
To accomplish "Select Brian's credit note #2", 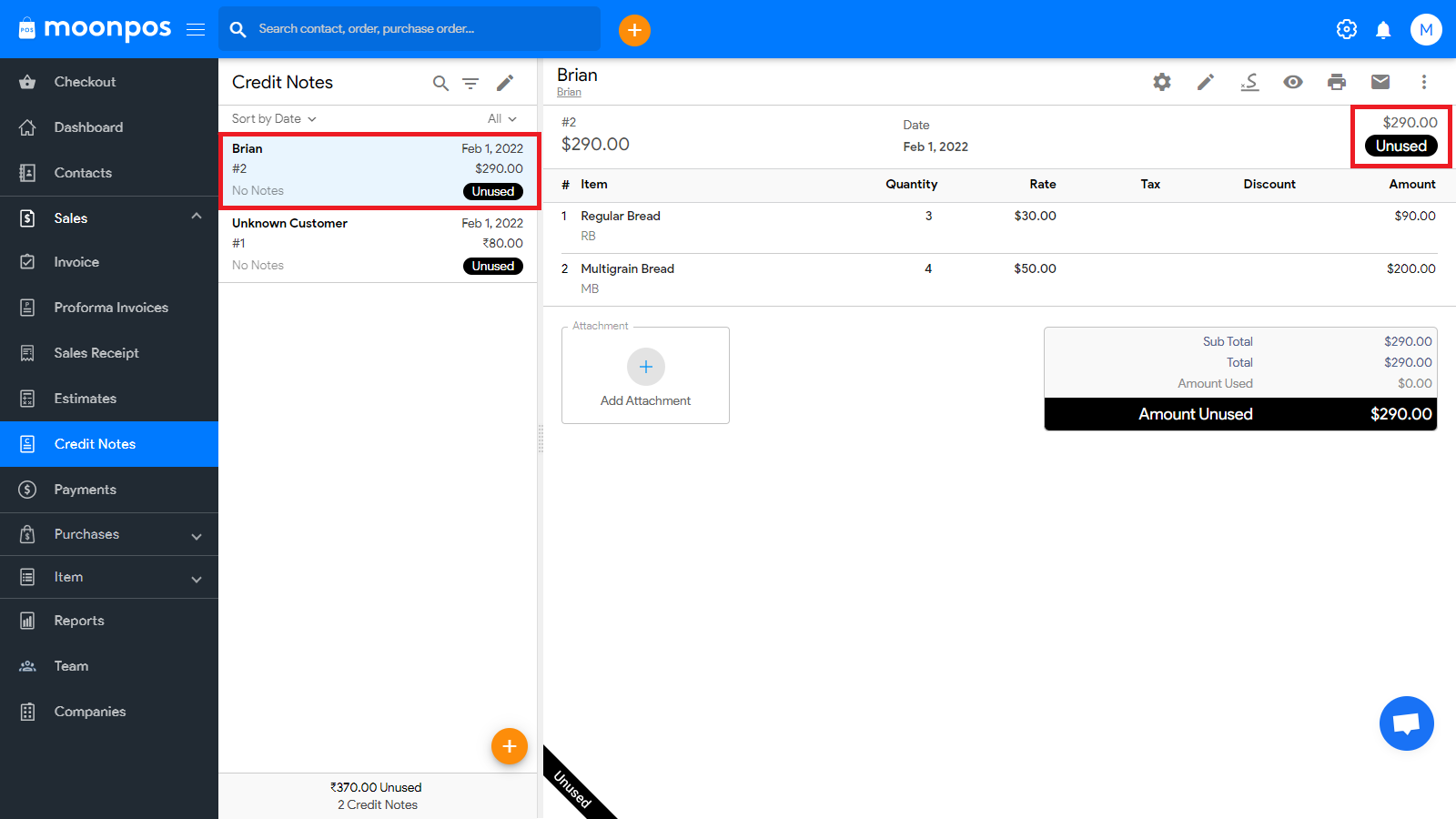I will [378, 170].
